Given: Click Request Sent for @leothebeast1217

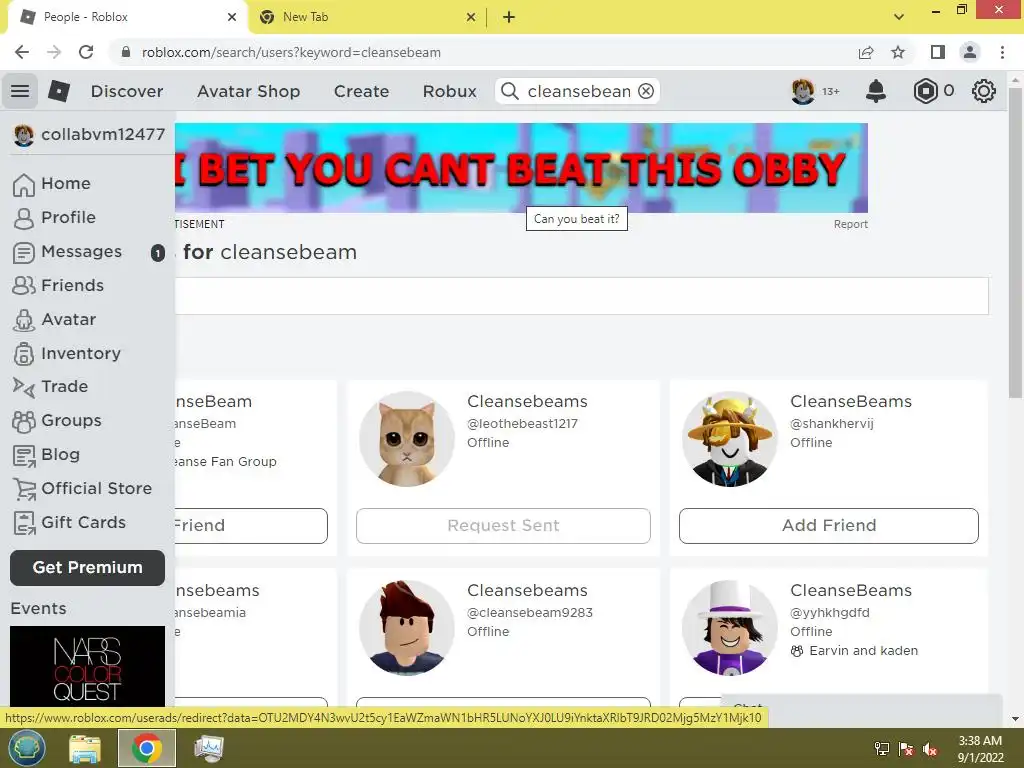Looking at the screenshot, I should pos(504,526).
